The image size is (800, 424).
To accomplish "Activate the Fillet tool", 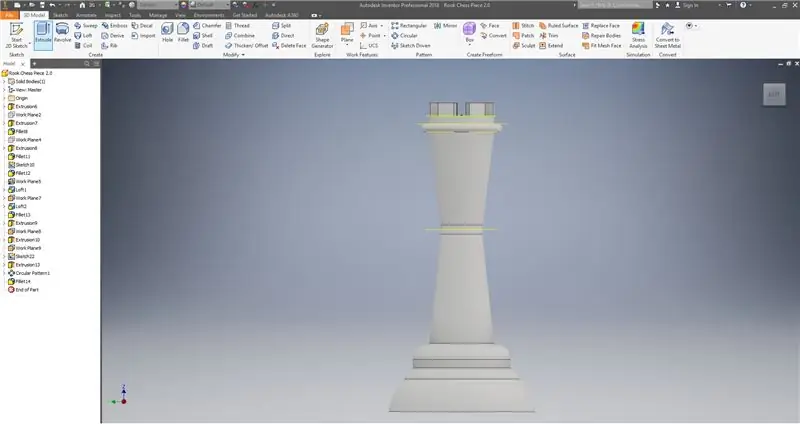I will point(184,34).
